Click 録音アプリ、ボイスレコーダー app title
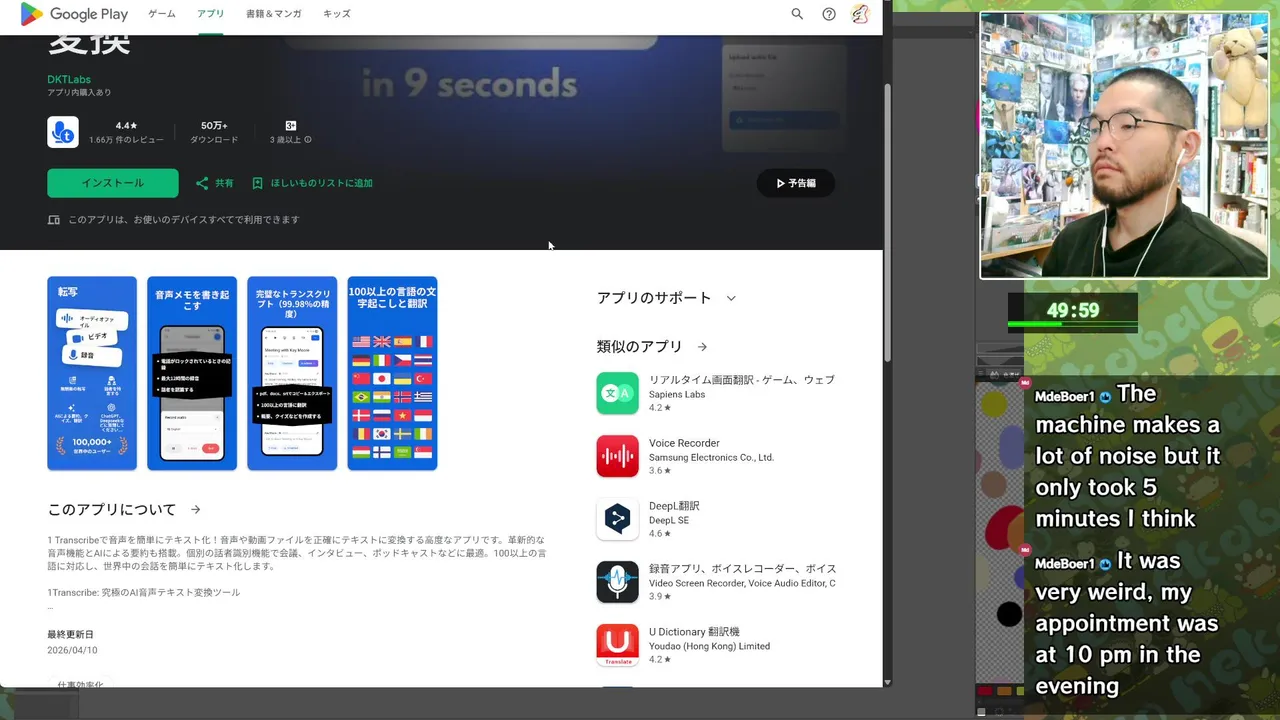 742,569
